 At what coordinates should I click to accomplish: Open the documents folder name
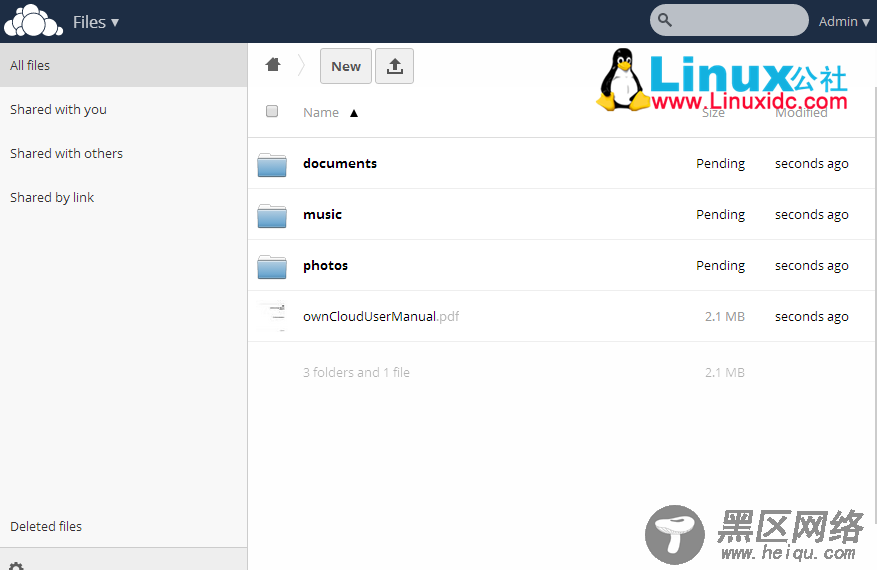pos(340,163)
